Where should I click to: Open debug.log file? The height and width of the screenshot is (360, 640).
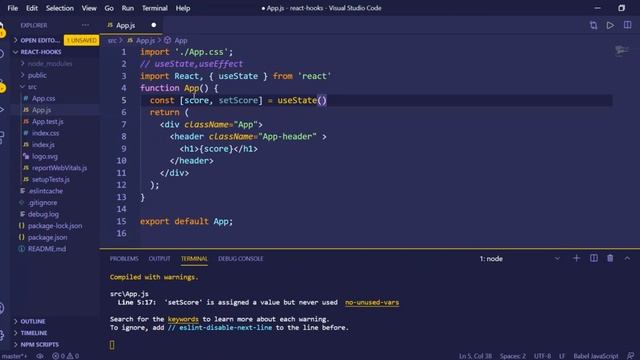click(x=43, y=214)
